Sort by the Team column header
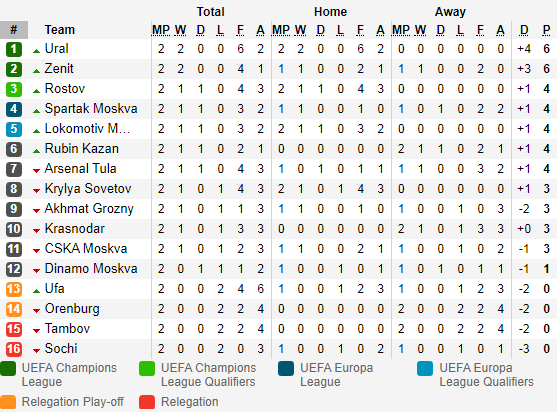 coord(60,30)
